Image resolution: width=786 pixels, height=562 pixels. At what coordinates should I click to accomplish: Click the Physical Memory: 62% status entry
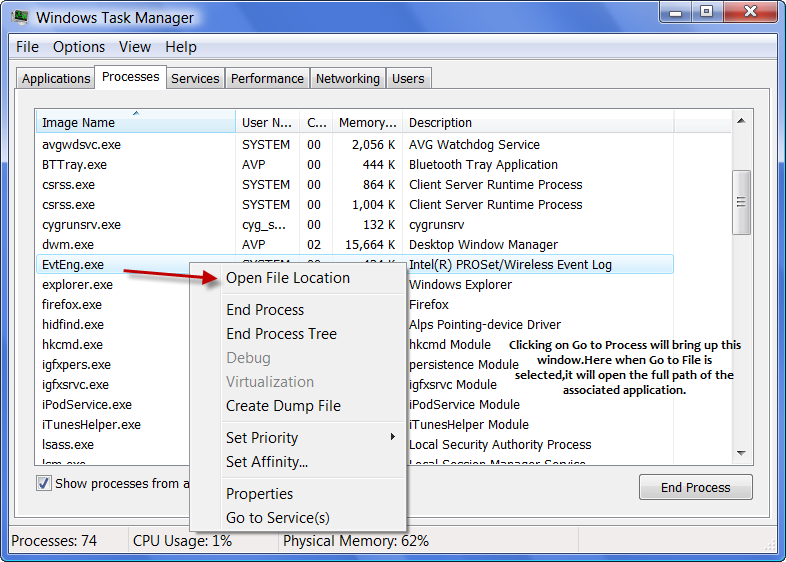356,541
